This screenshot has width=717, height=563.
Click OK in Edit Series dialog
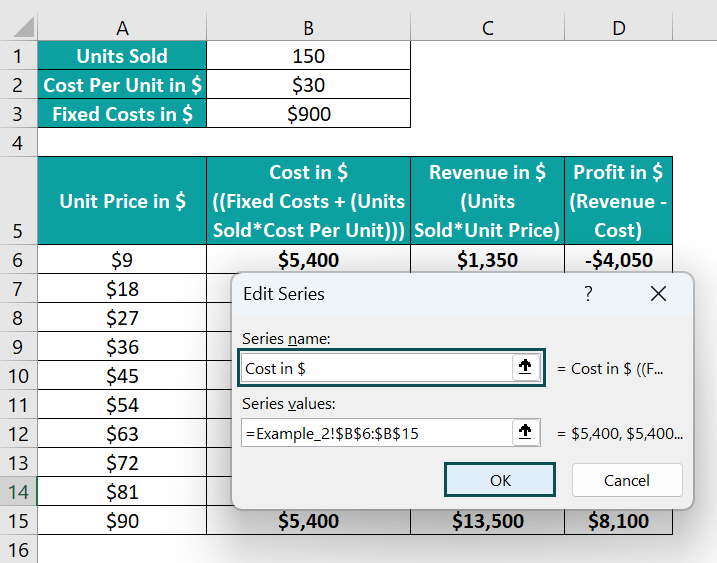(x=500, y=480)
